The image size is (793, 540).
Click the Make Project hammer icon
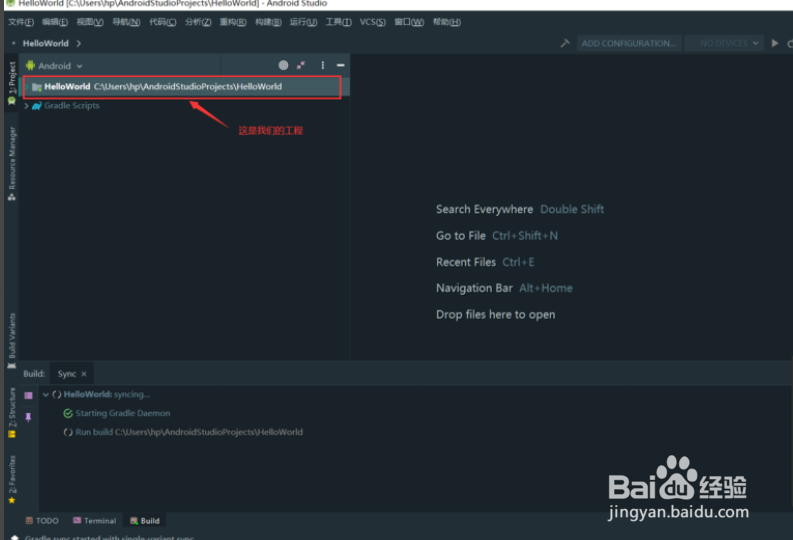click(x=565, y=43)
